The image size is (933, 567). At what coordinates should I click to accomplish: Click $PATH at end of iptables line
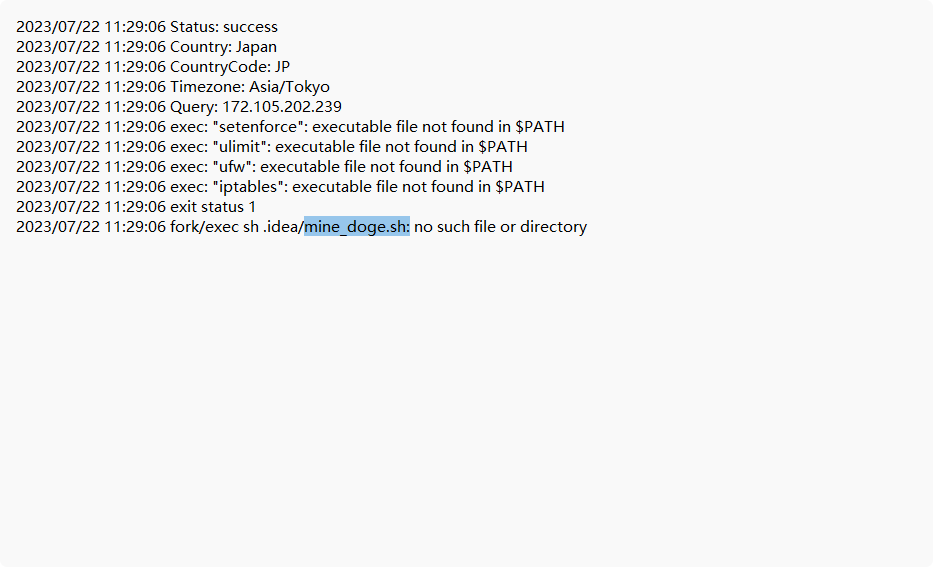pyautogui.click(x=520, y=187)
